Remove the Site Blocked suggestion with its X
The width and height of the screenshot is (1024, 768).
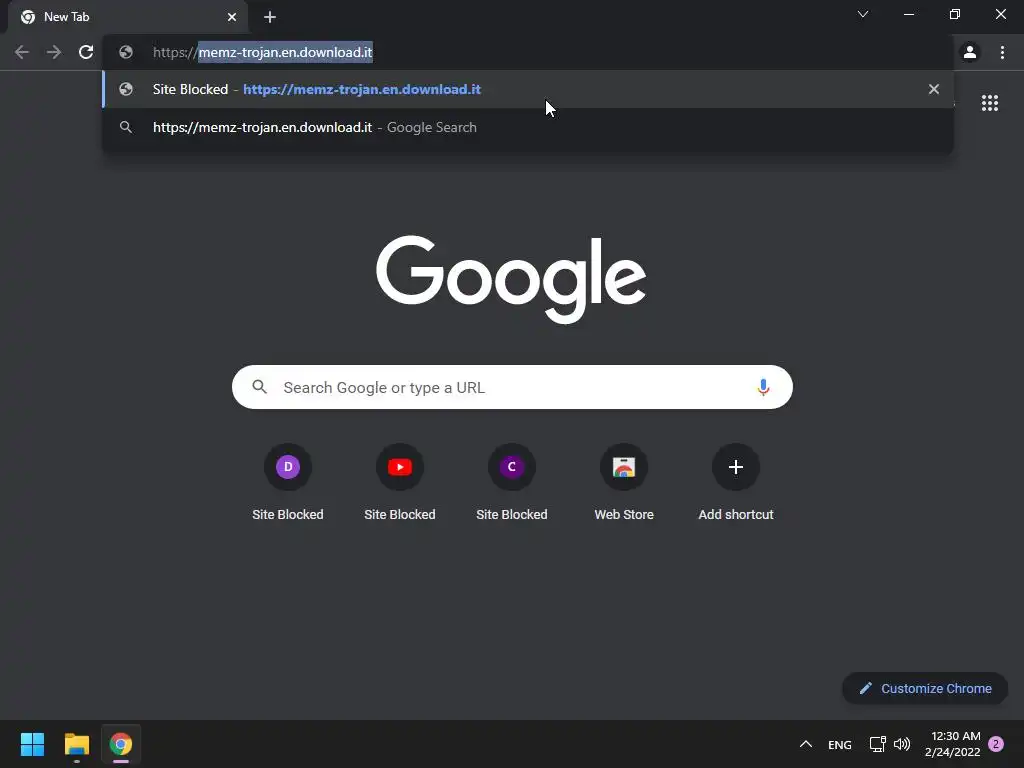[934, 89]
